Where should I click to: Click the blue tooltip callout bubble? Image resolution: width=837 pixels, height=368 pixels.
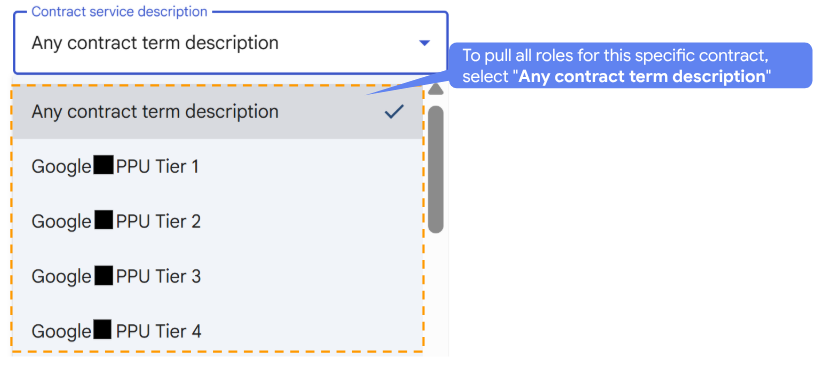tap(630, 66)
